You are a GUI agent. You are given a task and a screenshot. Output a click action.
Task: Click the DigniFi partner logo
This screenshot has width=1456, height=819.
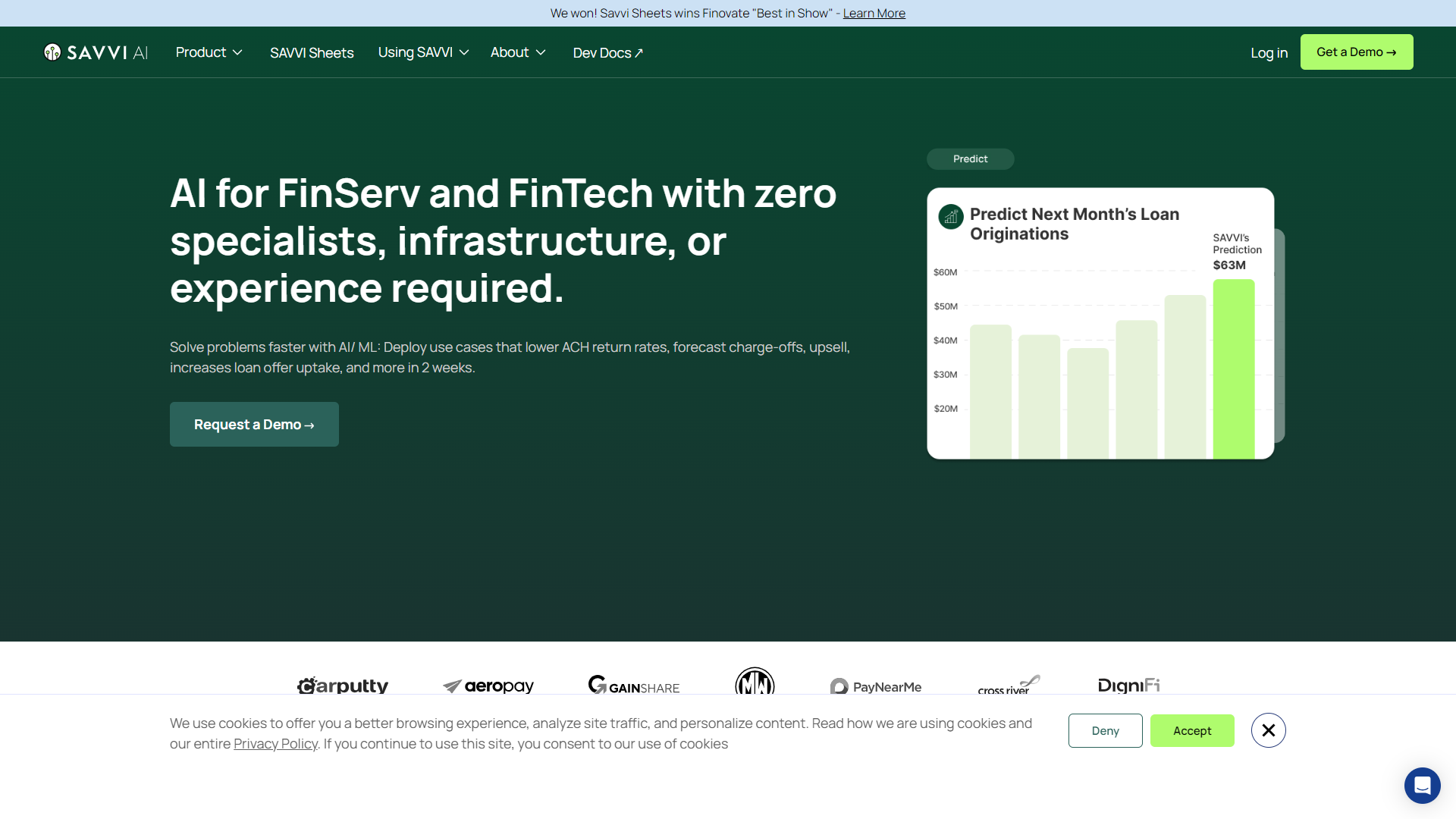coord(1129,686)
